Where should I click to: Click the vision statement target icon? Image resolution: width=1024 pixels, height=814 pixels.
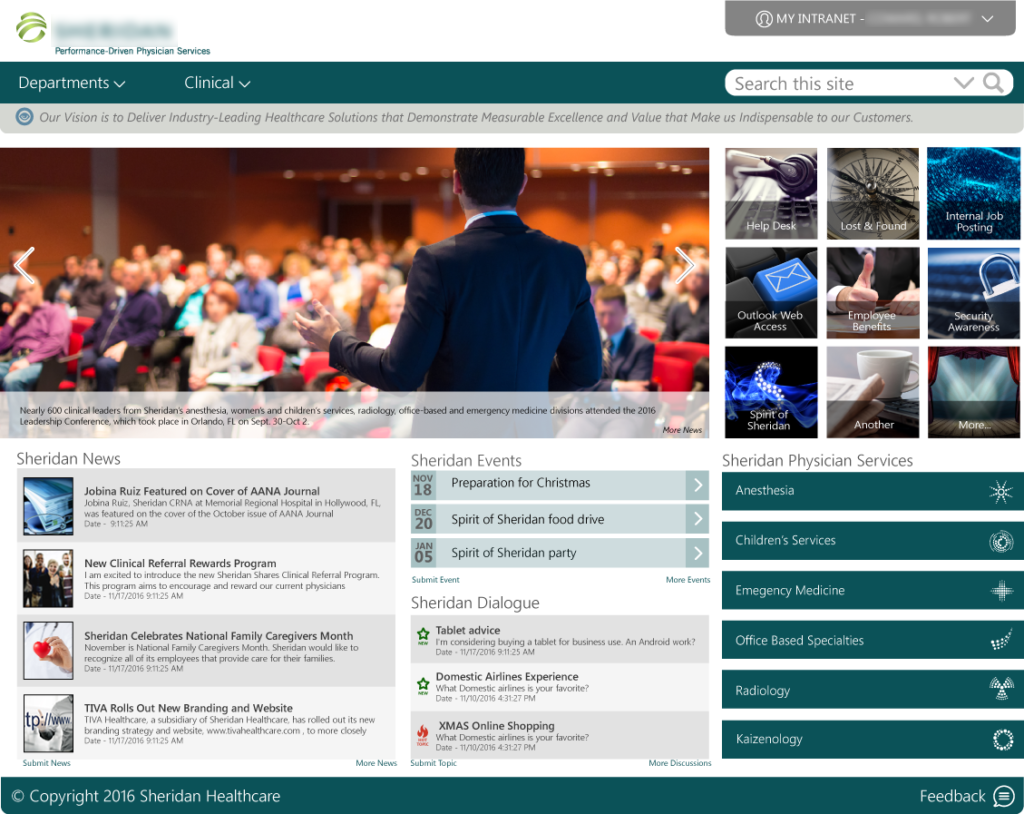pos(24,117)
